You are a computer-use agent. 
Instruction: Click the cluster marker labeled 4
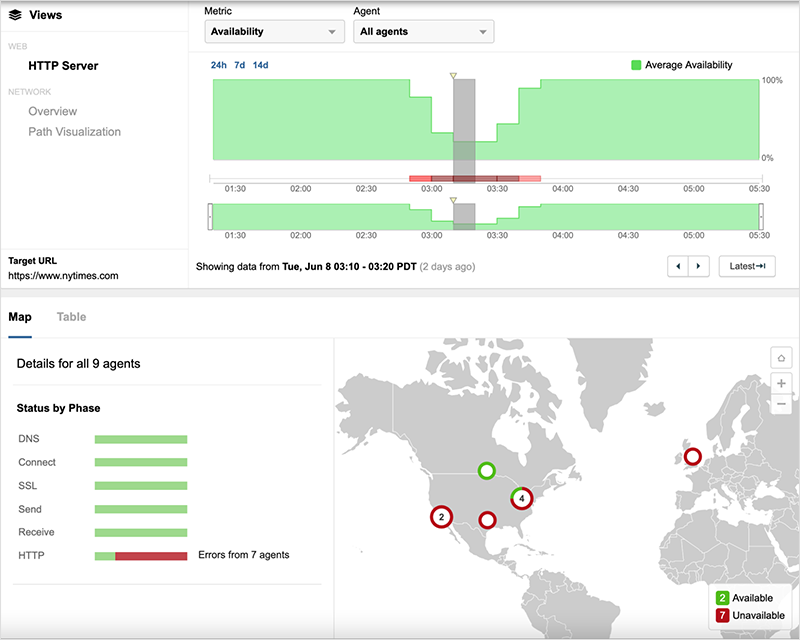(x=521, y=497)
